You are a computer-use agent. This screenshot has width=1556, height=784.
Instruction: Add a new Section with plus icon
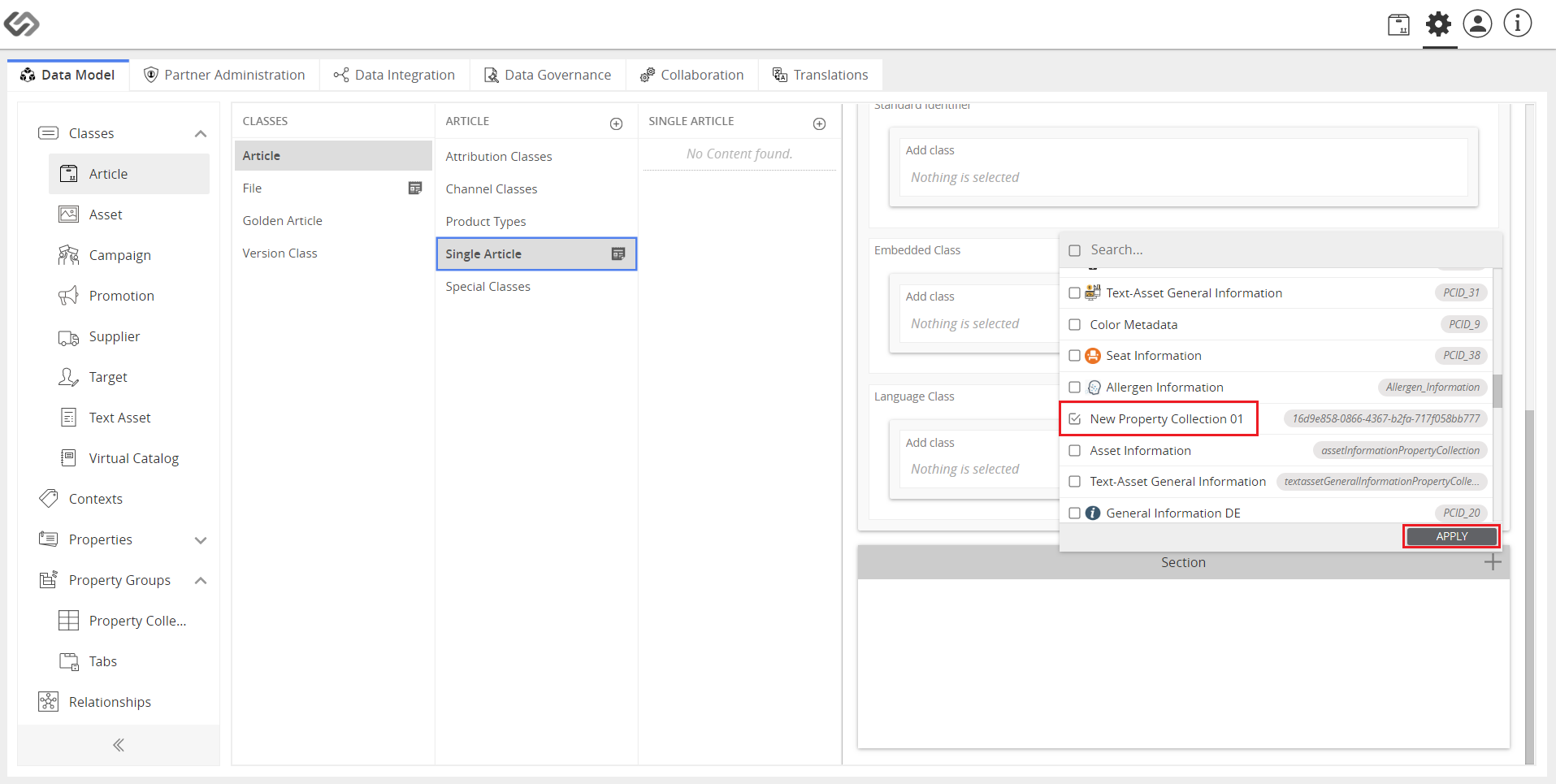coord(1492,562)
